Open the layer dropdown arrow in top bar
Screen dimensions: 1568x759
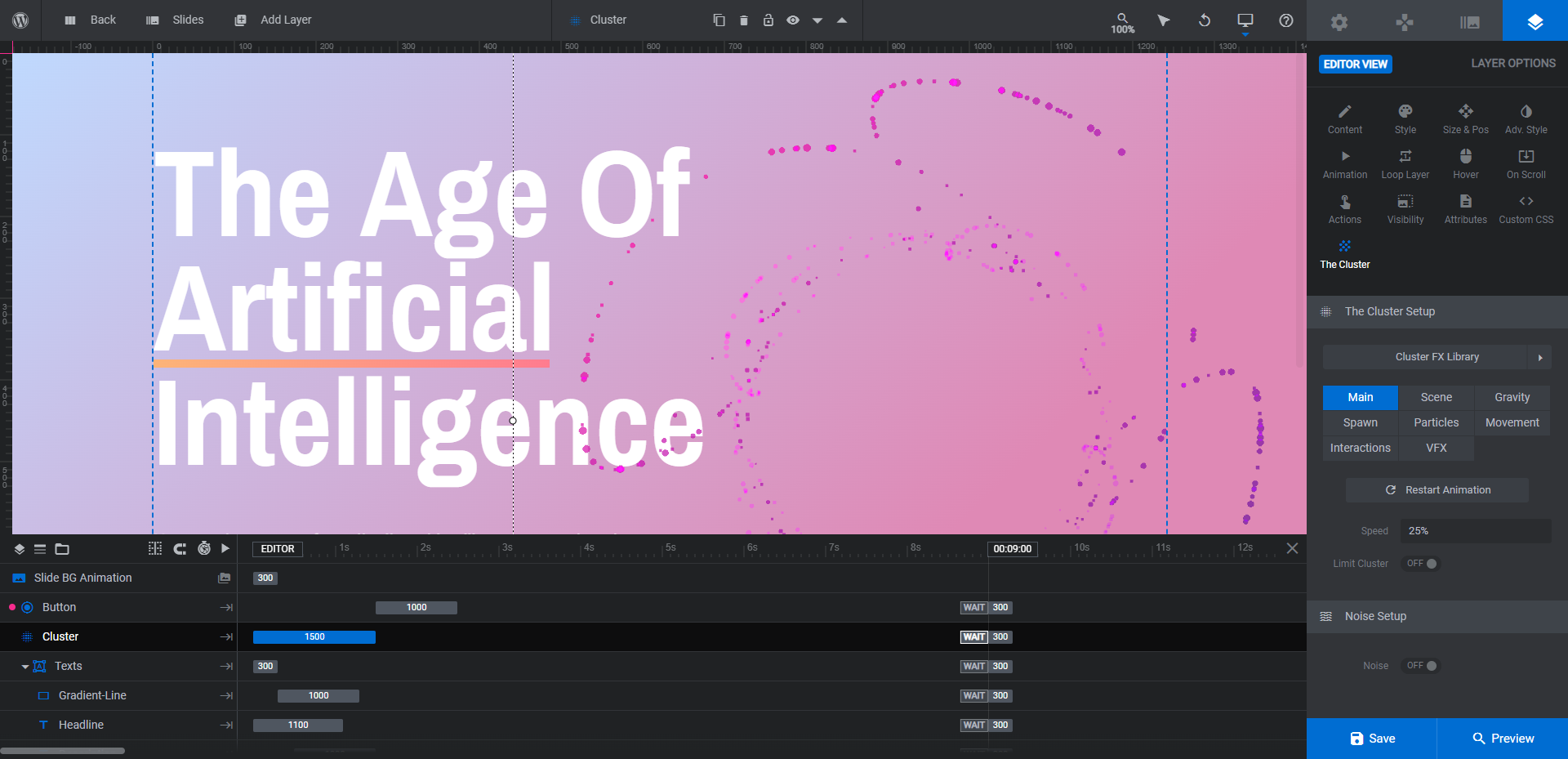(x=817, y=20)
